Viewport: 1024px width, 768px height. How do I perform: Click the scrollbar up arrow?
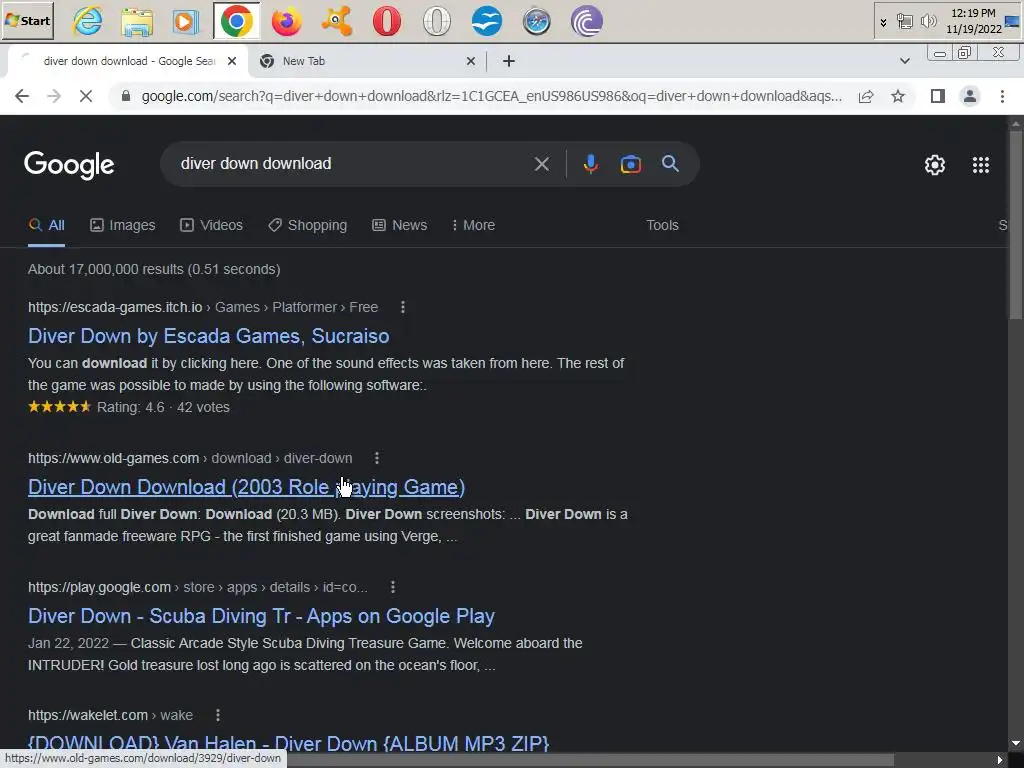(1016, 123)
